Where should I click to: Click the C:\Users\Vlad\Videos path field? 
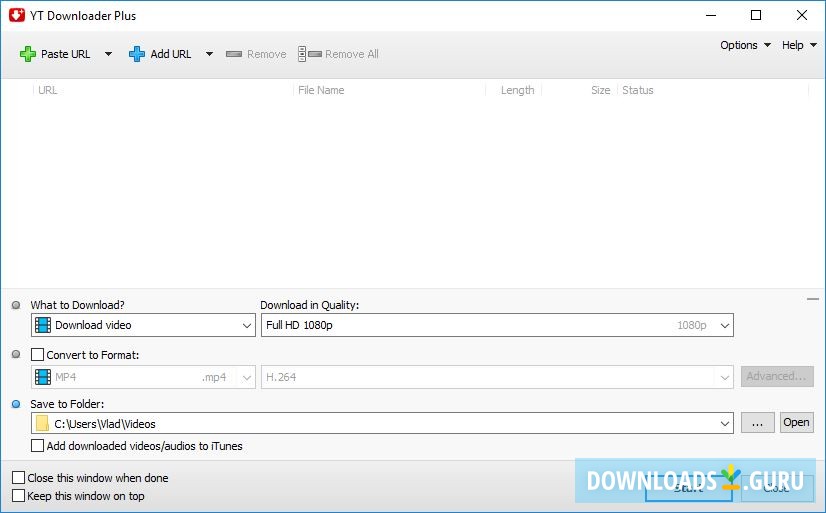tap(382, 423)
